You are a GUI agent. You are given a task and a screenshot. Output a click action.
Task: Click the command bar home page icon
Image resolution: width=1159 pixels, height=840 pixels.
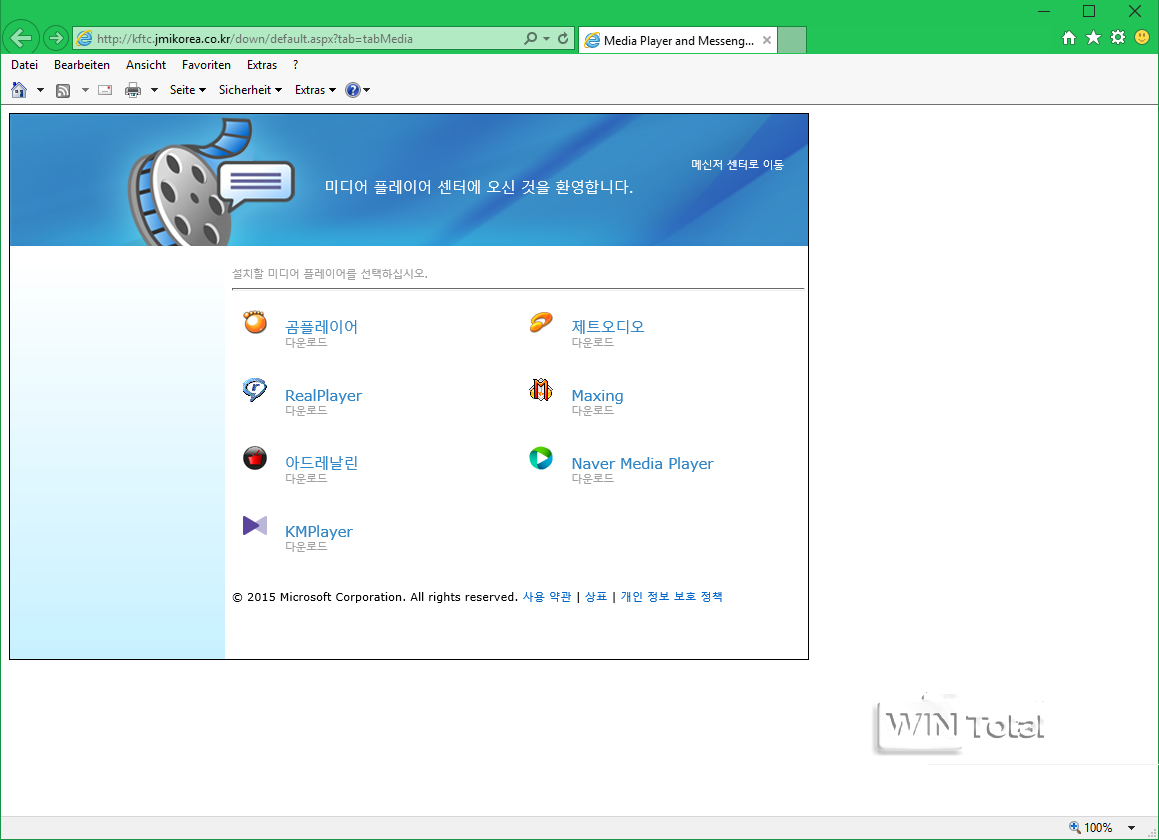[19, 90]
